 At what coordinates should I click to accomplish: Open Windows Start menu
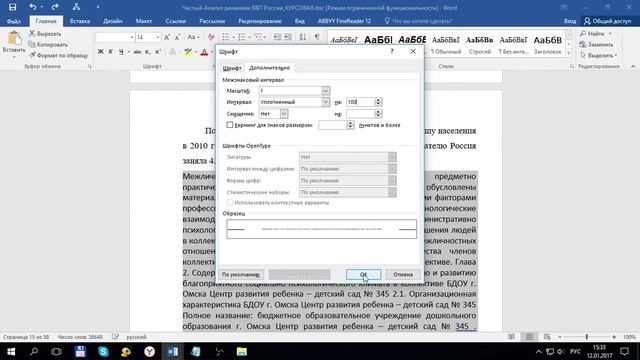(x=11, y=351)
